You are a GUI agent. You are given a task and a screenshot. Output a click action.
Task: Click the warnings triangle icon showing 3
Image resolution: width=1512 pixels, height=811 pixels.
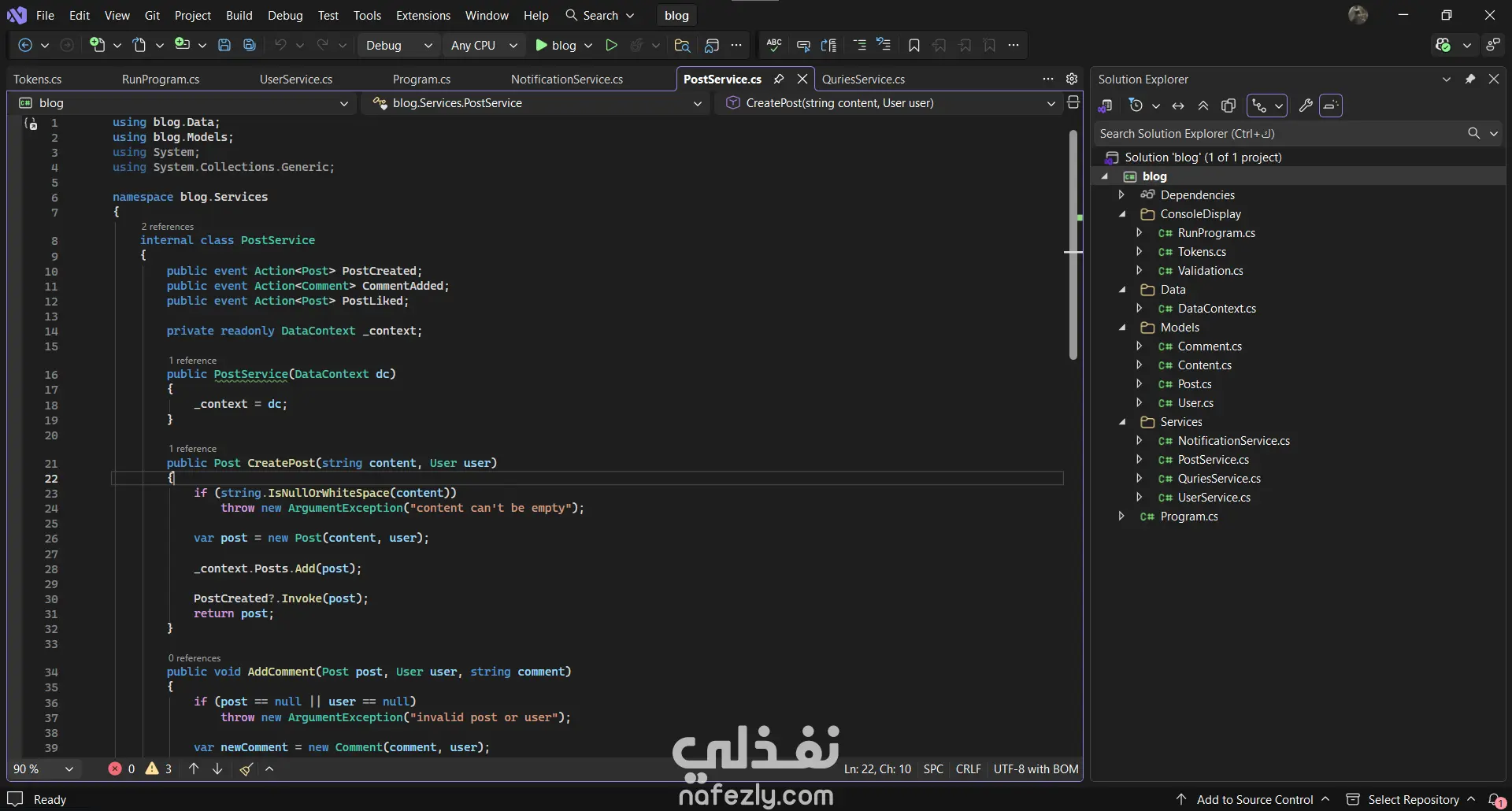coord(152,768)
